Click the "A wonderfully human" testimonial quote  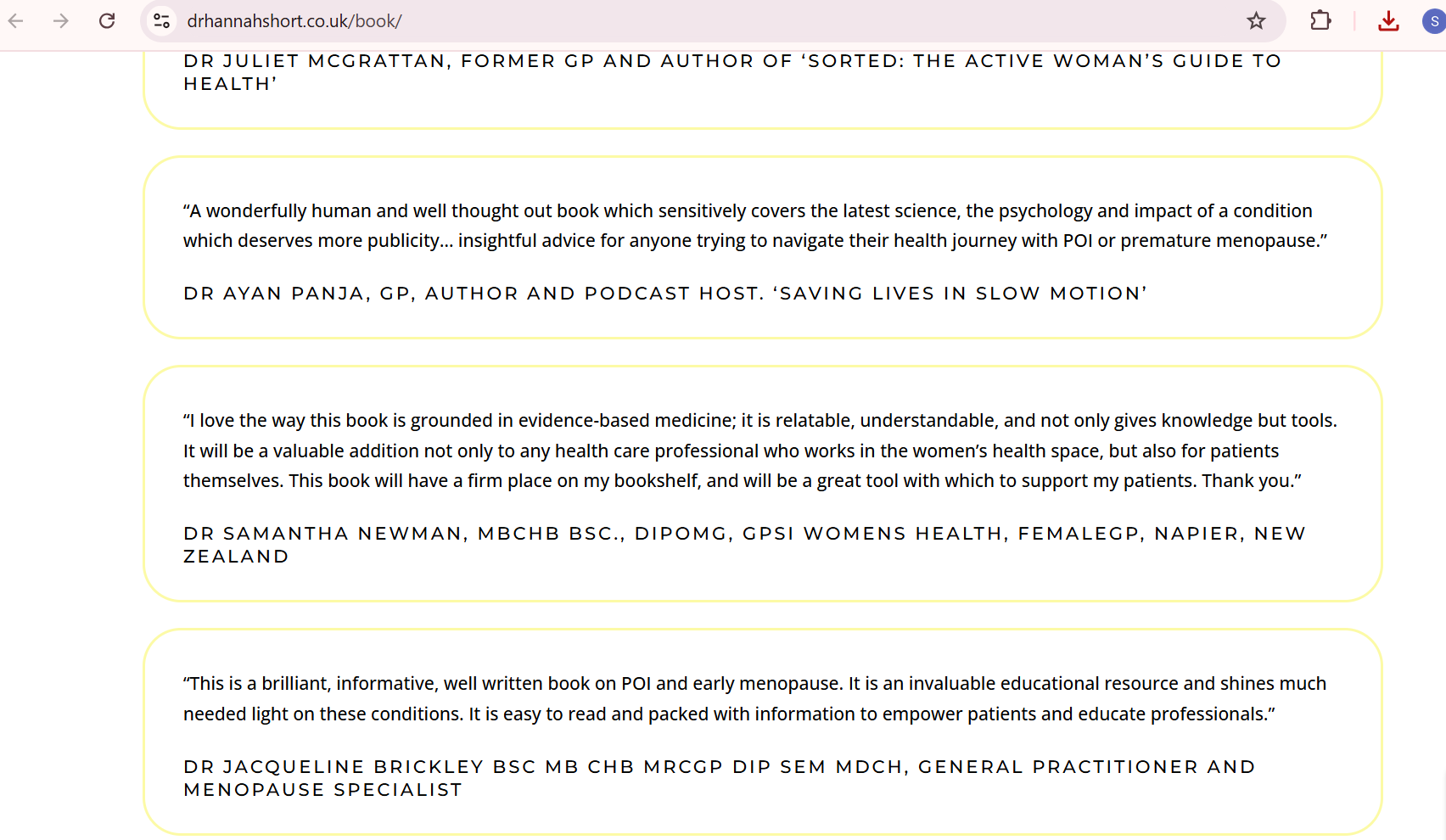[x=747, y=226]
